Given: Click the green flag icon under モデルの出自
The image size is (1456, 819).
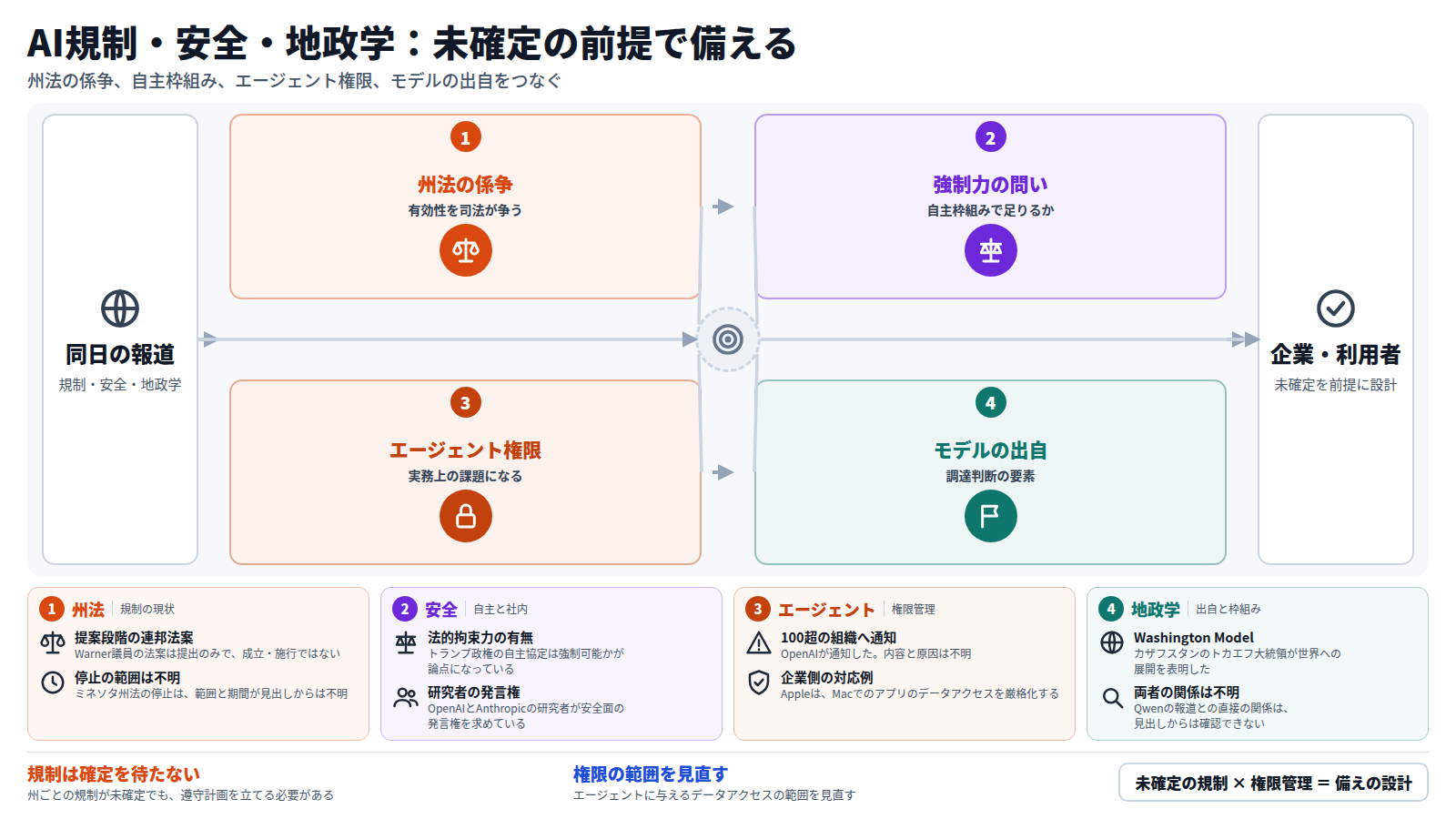Looking at the screenshot, I should 990,516.
